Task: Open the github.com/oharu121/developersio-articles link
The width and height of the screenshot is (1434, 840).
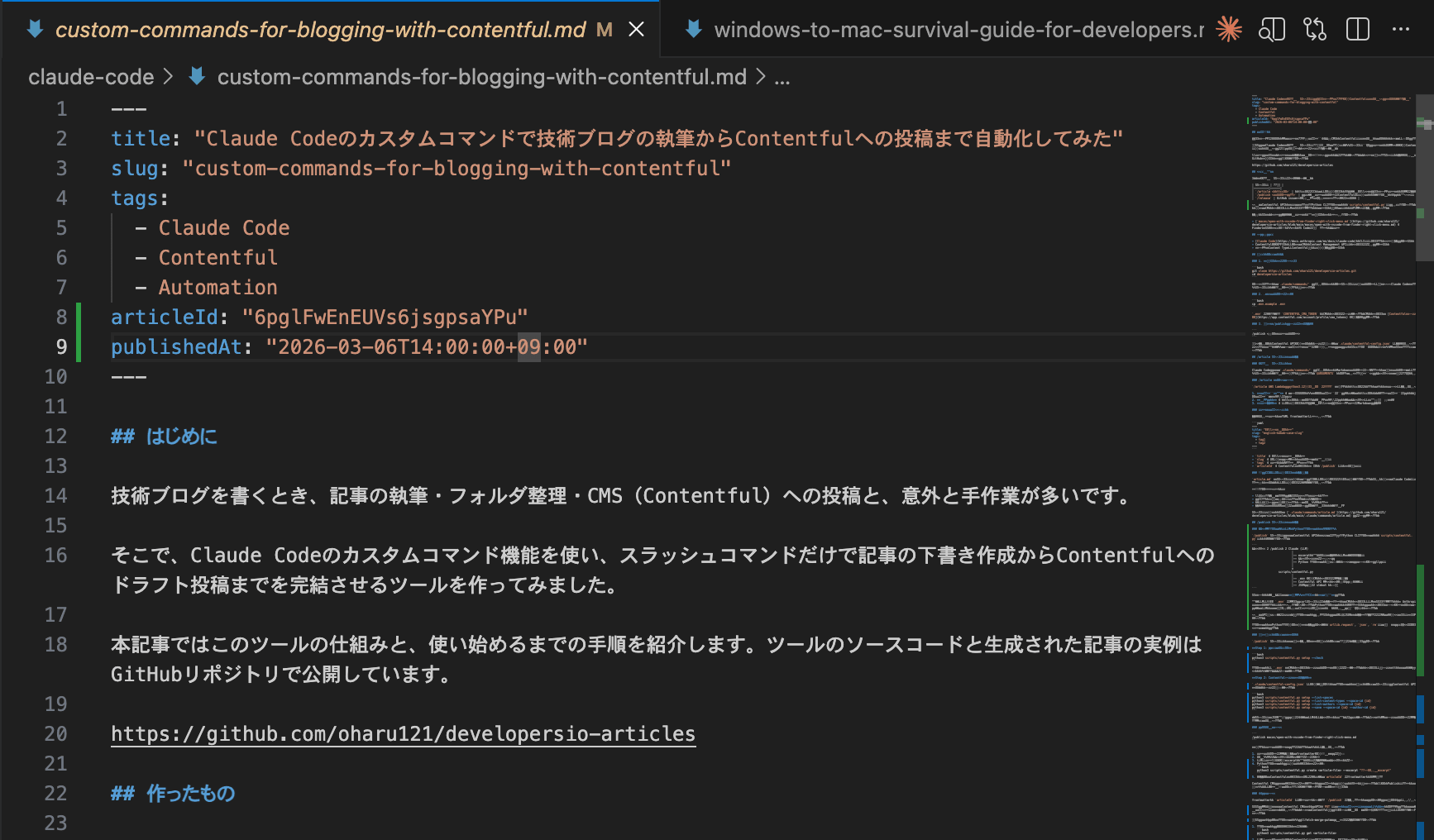Action: [x=403, y=734]
